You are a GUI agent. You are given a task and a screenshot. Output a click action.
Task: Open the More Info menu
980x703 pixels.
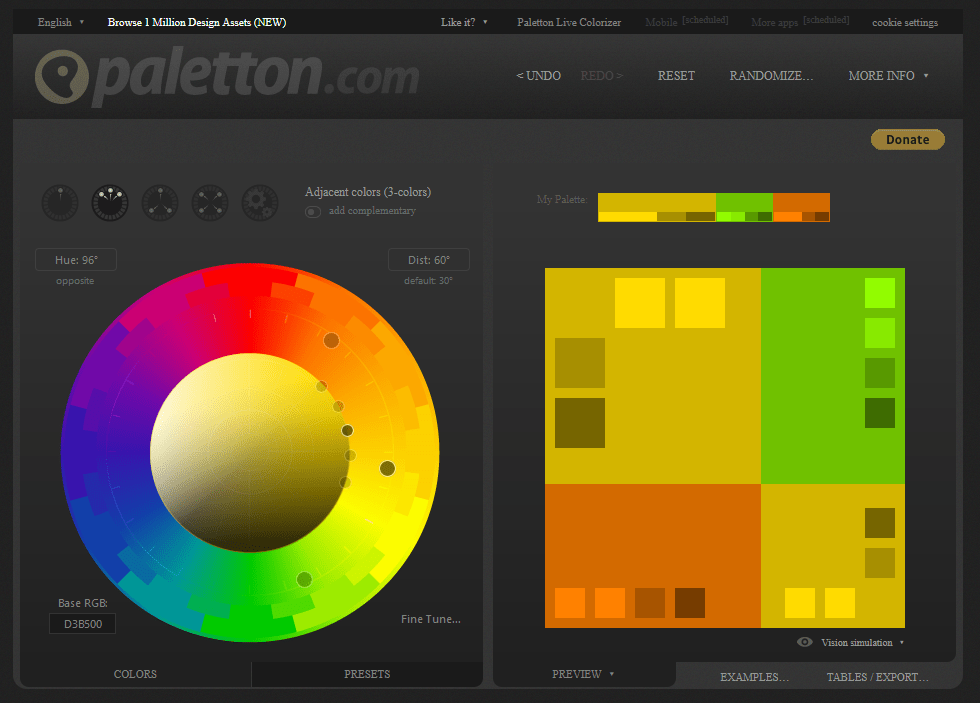point(888,76)
